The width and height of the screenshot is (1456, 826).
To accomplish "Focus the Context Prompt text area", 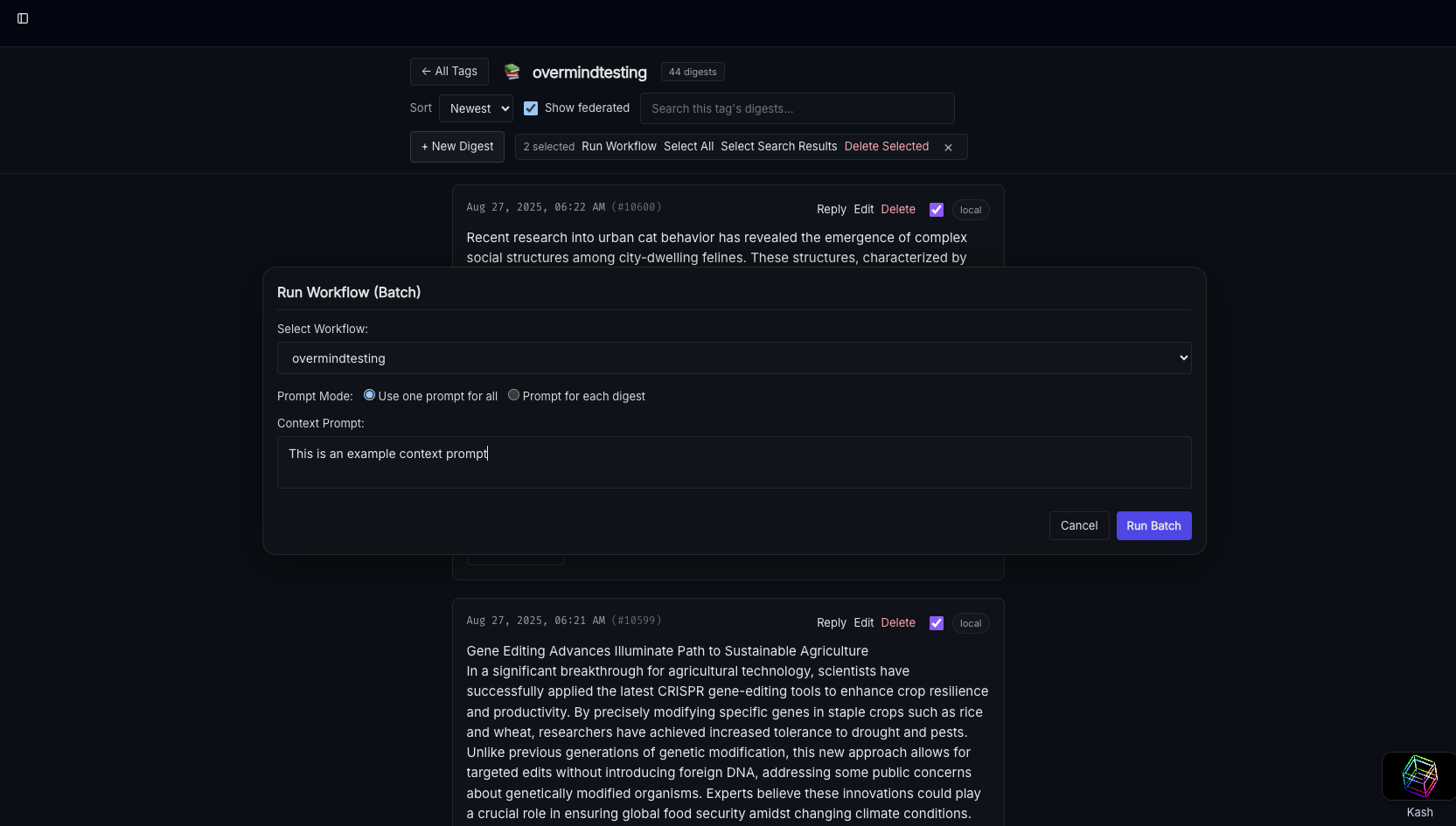I will click(734, 462).
